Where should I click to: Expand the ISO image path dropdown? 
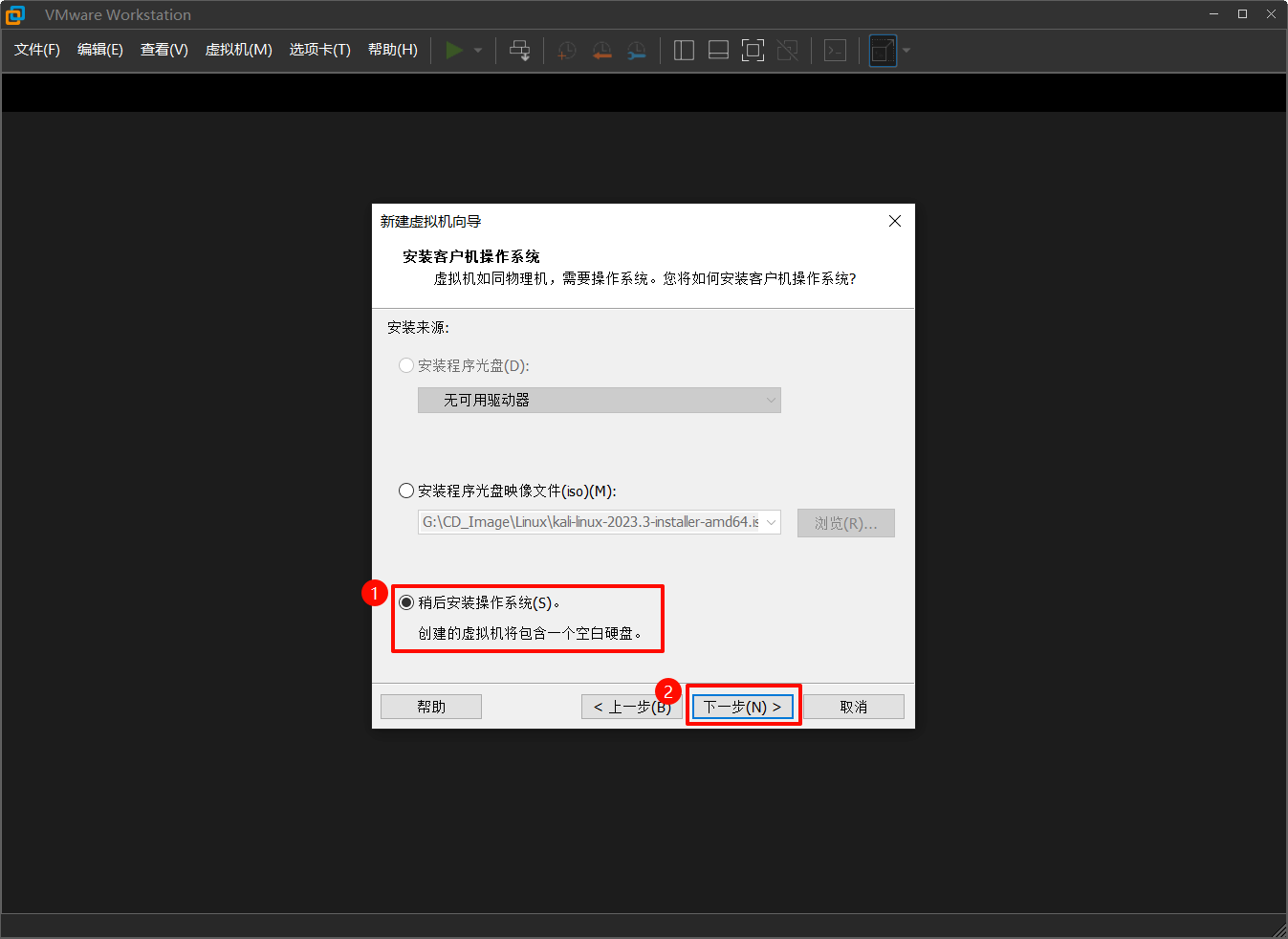(771, 522)
